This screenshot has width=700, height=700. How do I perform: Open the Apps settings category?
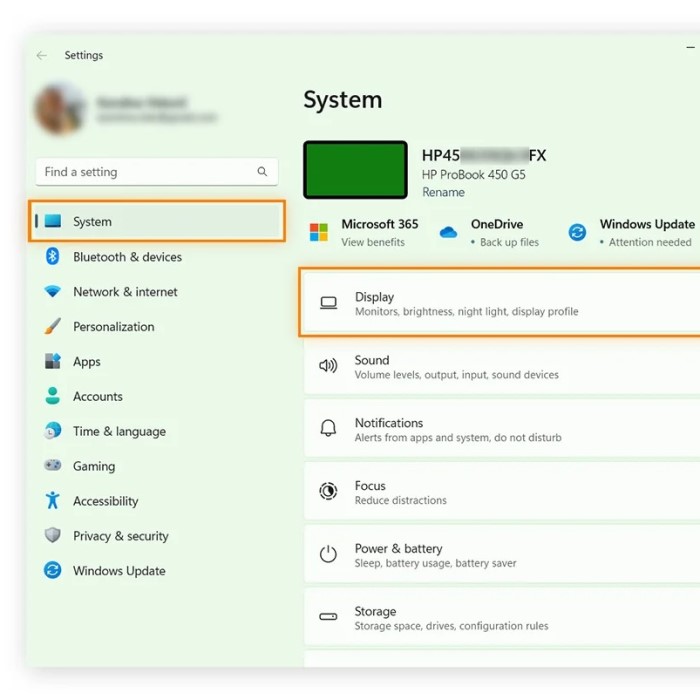(87, 362)
